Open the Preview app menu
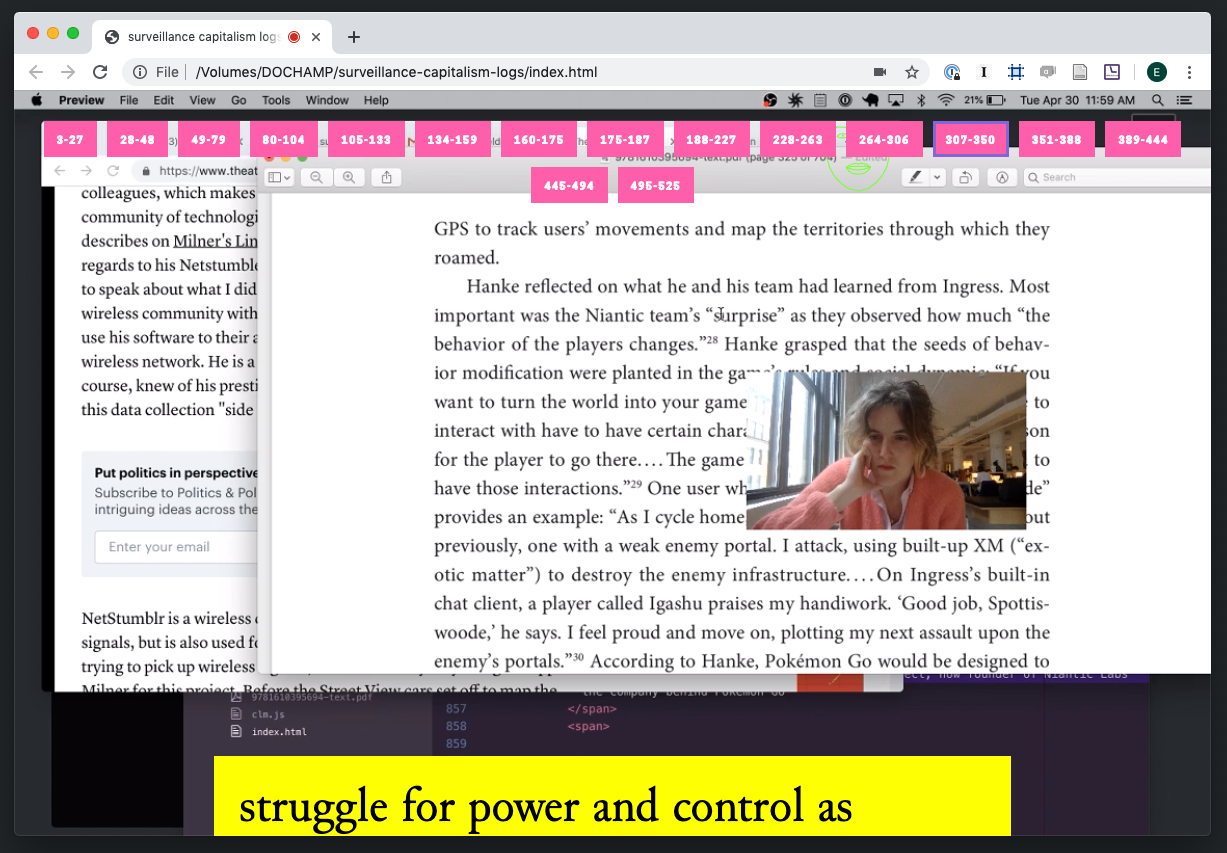This screenshot has width=1227, height=853. coord(81,100)
